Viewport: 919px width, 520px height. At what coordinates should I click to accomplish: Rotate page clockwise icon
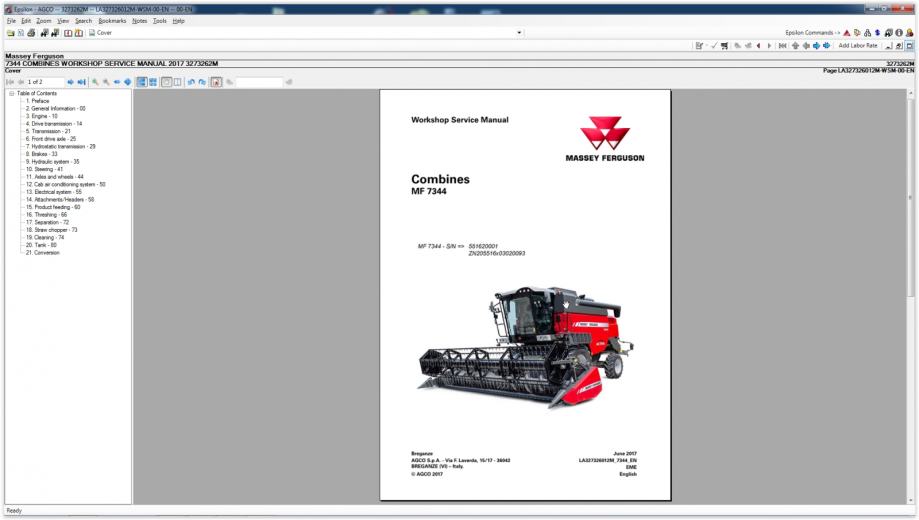point(202,82)
